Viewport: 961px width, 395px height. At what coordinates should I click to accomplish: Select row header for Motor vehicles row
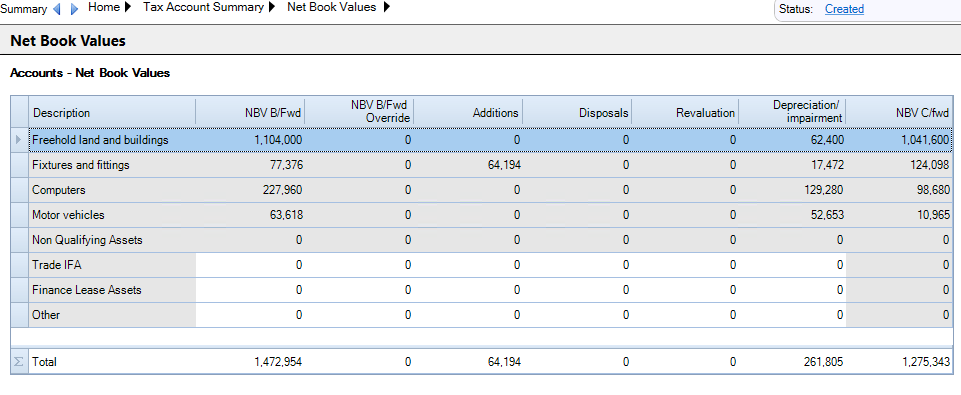[19, 215]
